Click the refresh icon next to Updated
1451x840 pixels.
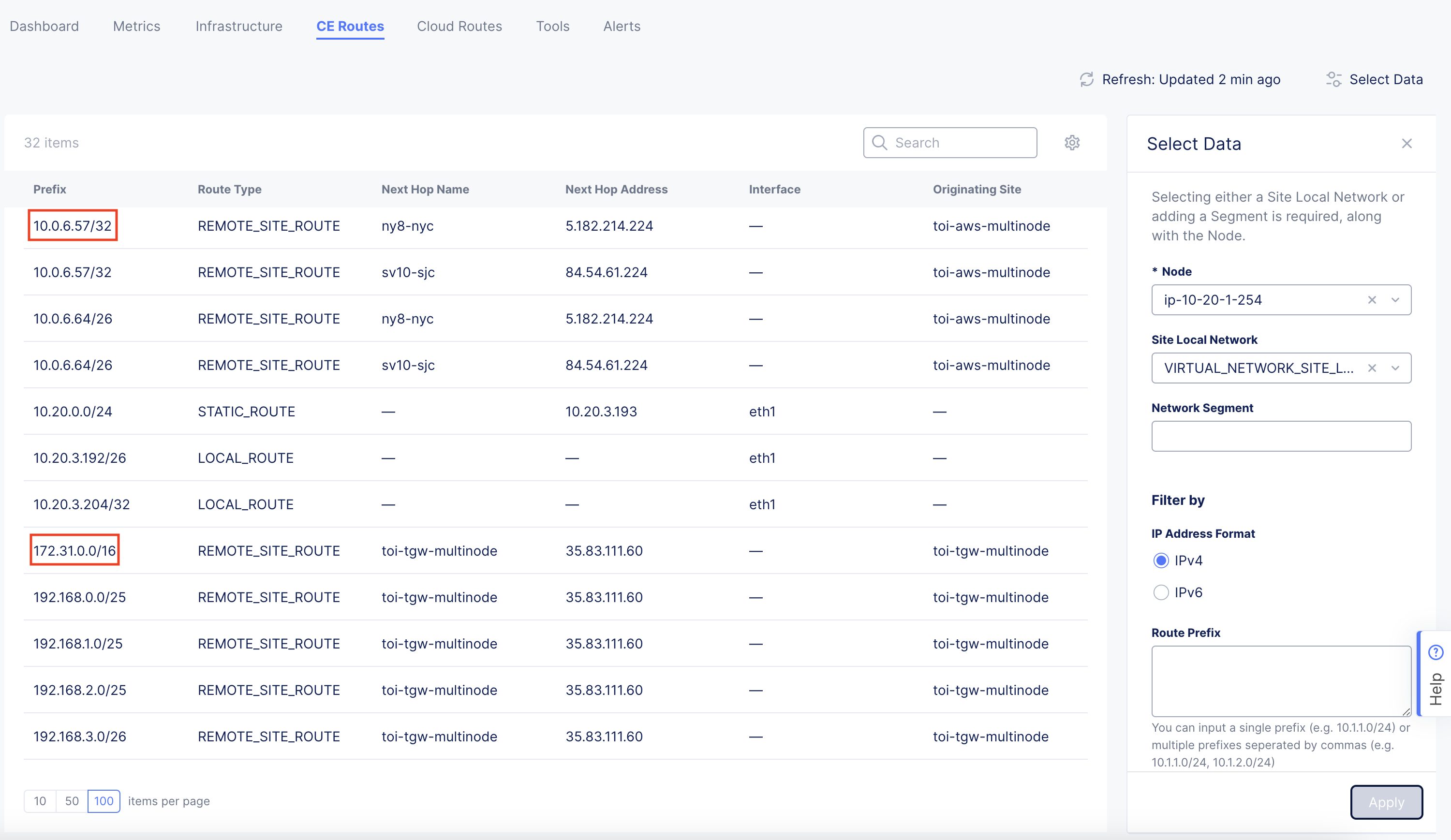click(1086, 79)
